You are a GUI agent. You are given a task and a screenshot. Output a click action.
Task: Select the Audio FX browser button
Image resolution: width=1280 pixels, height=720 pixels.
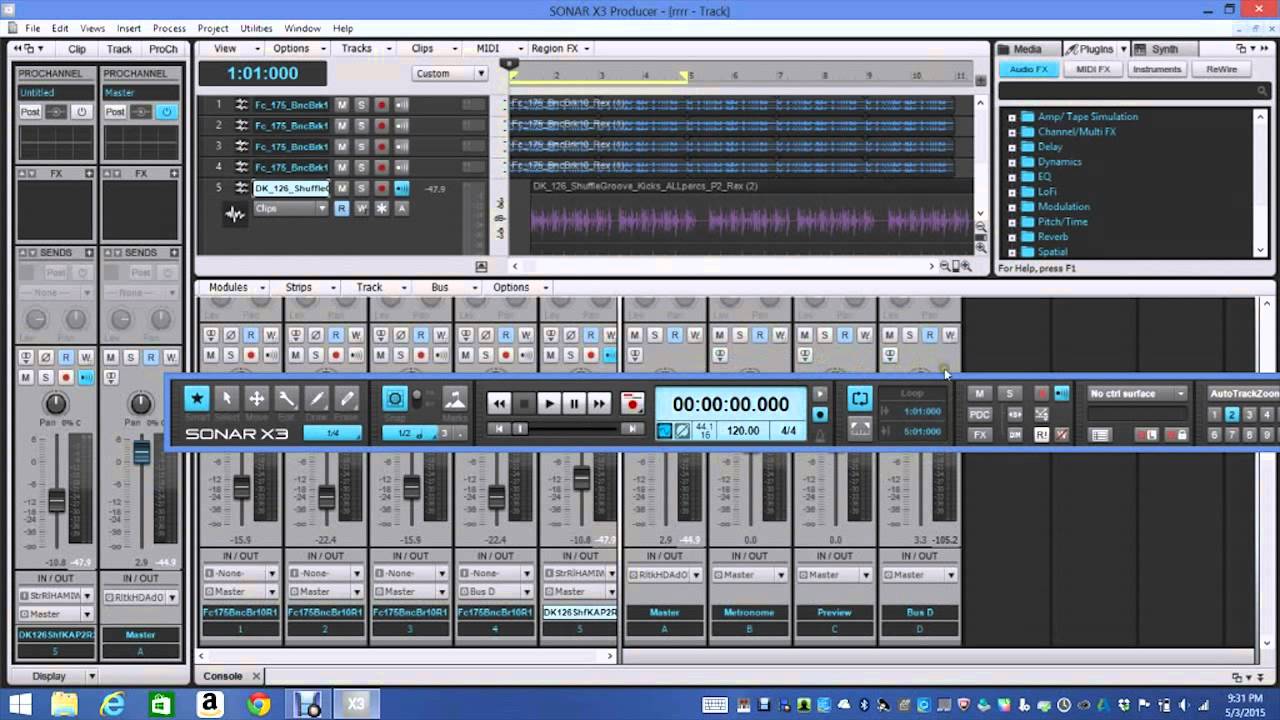coord(1028,69)
